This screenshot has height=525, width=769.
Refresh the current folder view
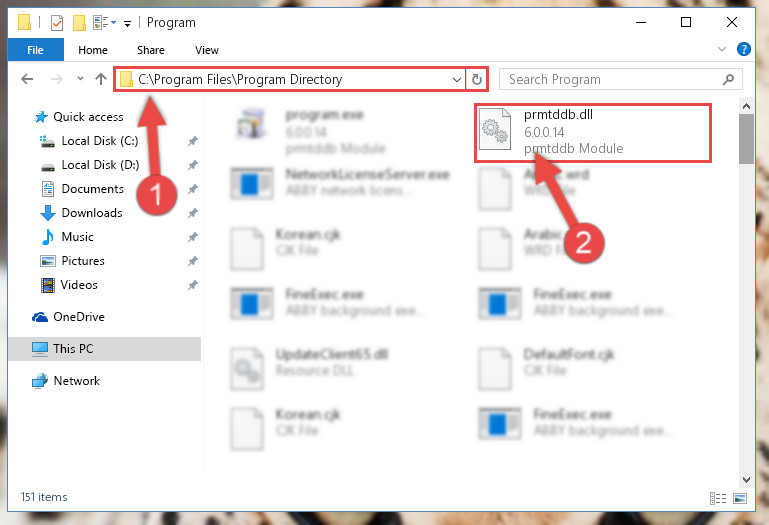477,79
